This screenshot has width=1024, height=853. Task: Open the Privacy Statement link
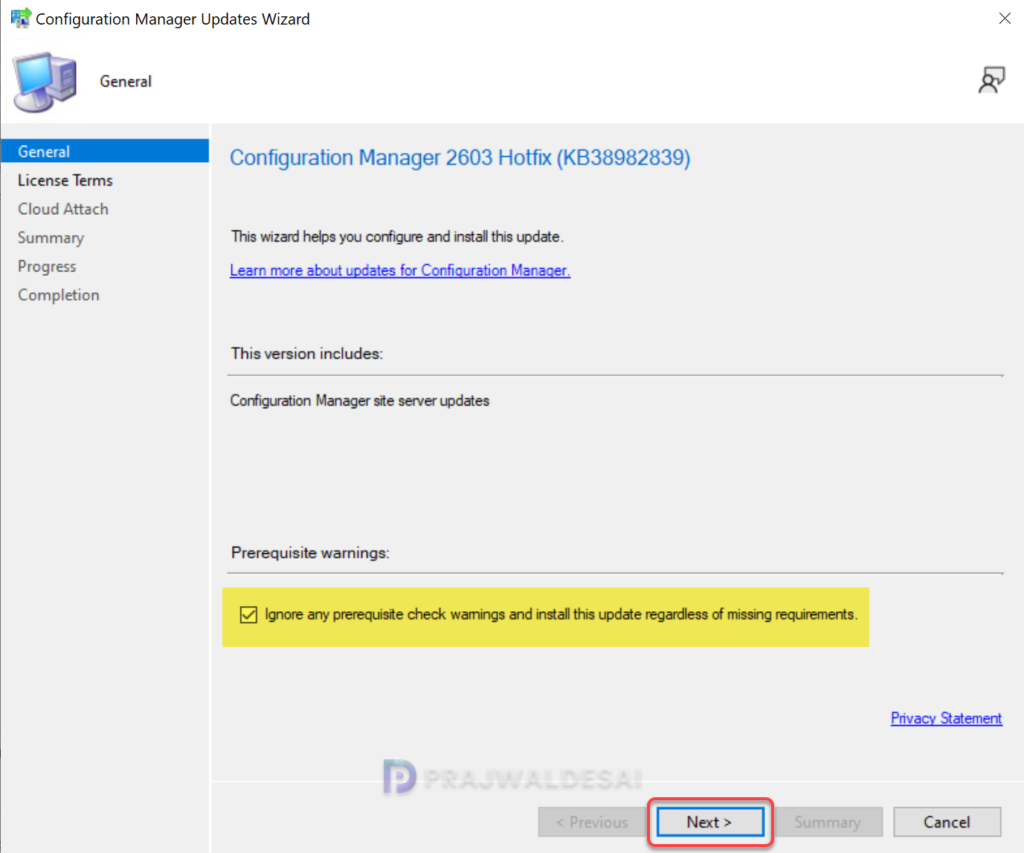point(946,718)
